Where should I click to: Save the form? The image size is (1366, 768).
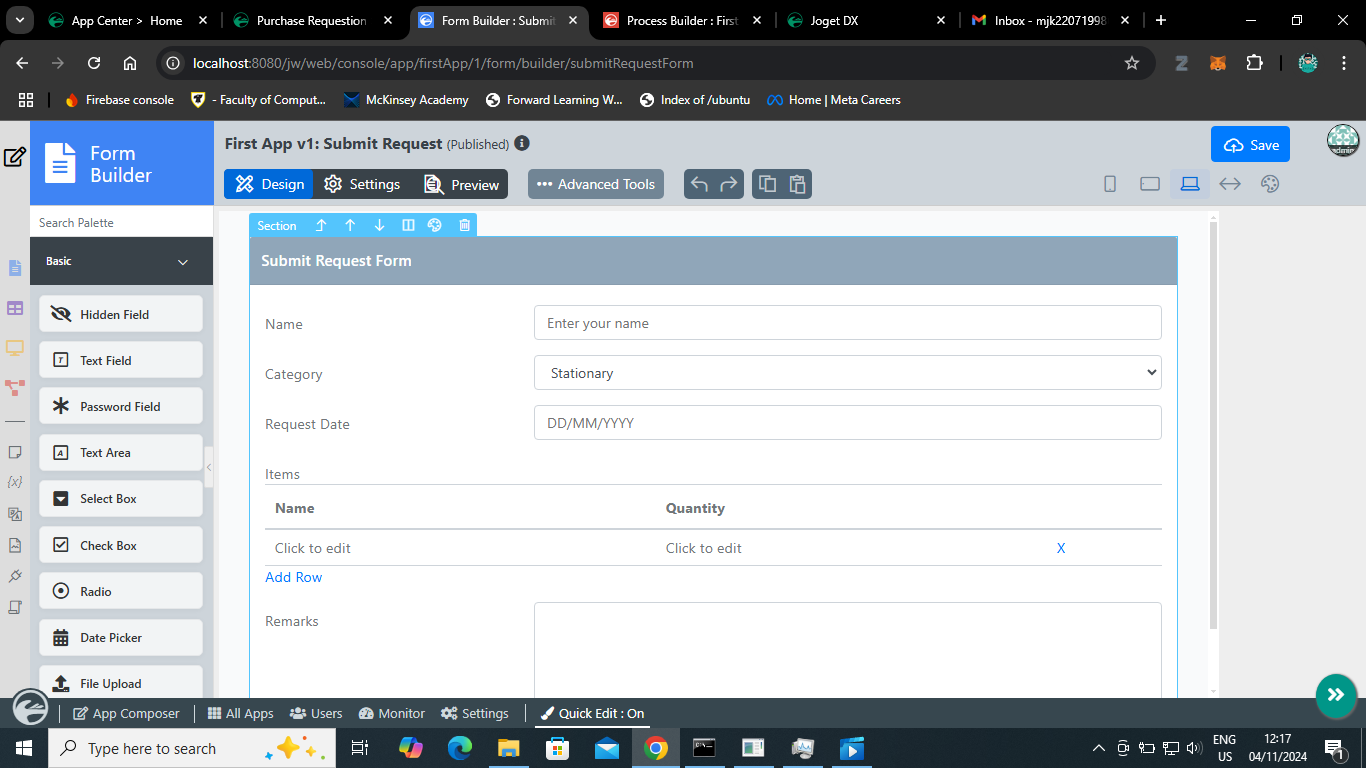coord(1250,144)
